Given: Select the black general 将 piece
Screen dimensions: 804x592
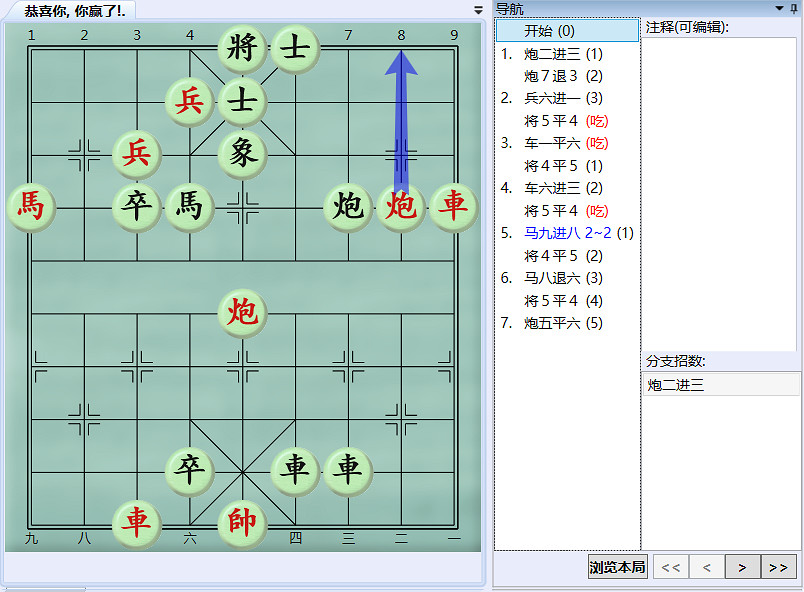Looking at the screenshot, I should coord(241,48).
